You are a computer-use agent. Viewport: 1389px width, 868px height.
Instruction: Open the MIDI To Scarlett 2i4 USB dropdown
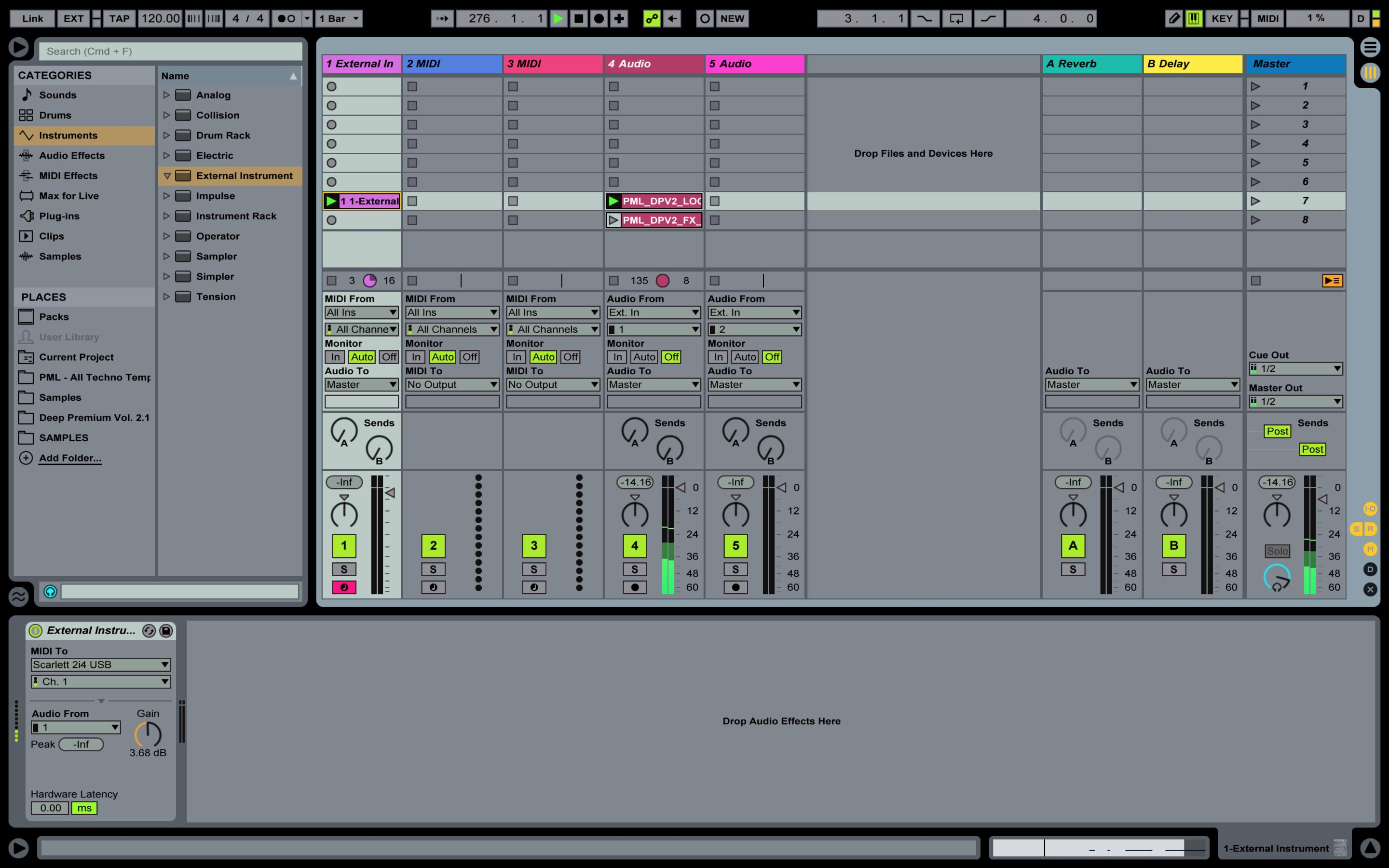point(100,664)
